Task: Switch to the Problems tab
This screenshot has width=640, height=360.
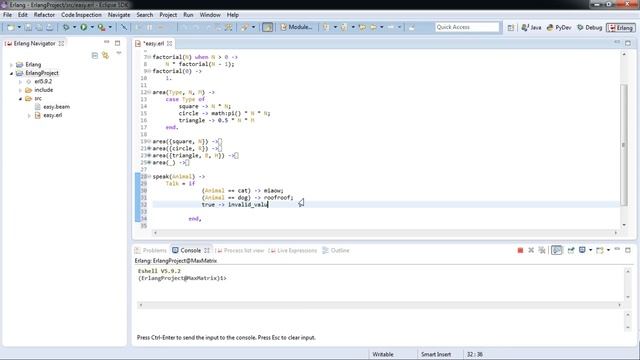Action: [151, 250]
